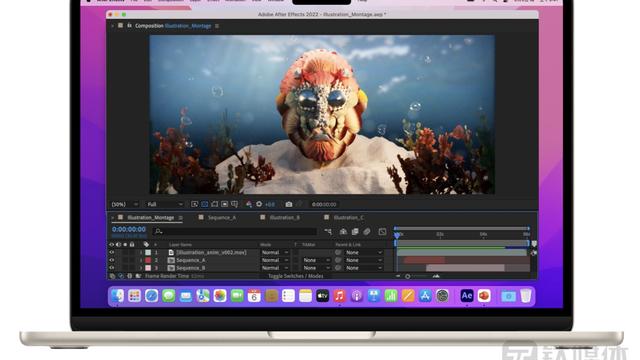Toggle the Layer Switches pane icon at bottom
Image resolution: width=640 pixels, height=360 pixels.
[x=112, y=276]
